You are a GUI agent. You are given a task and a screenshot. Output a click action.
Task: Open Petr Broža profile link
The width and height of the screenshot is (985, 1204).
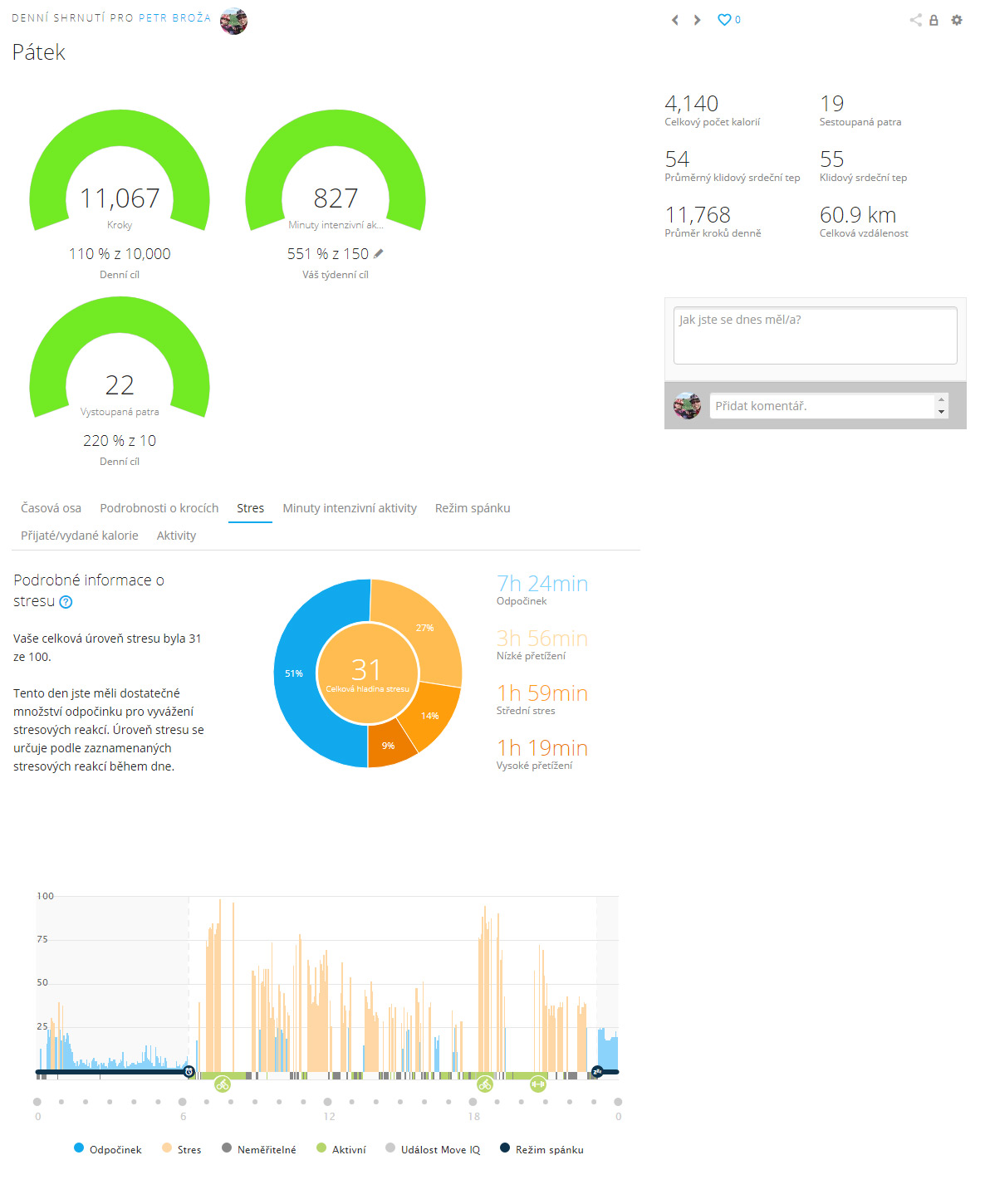point(174,17)
